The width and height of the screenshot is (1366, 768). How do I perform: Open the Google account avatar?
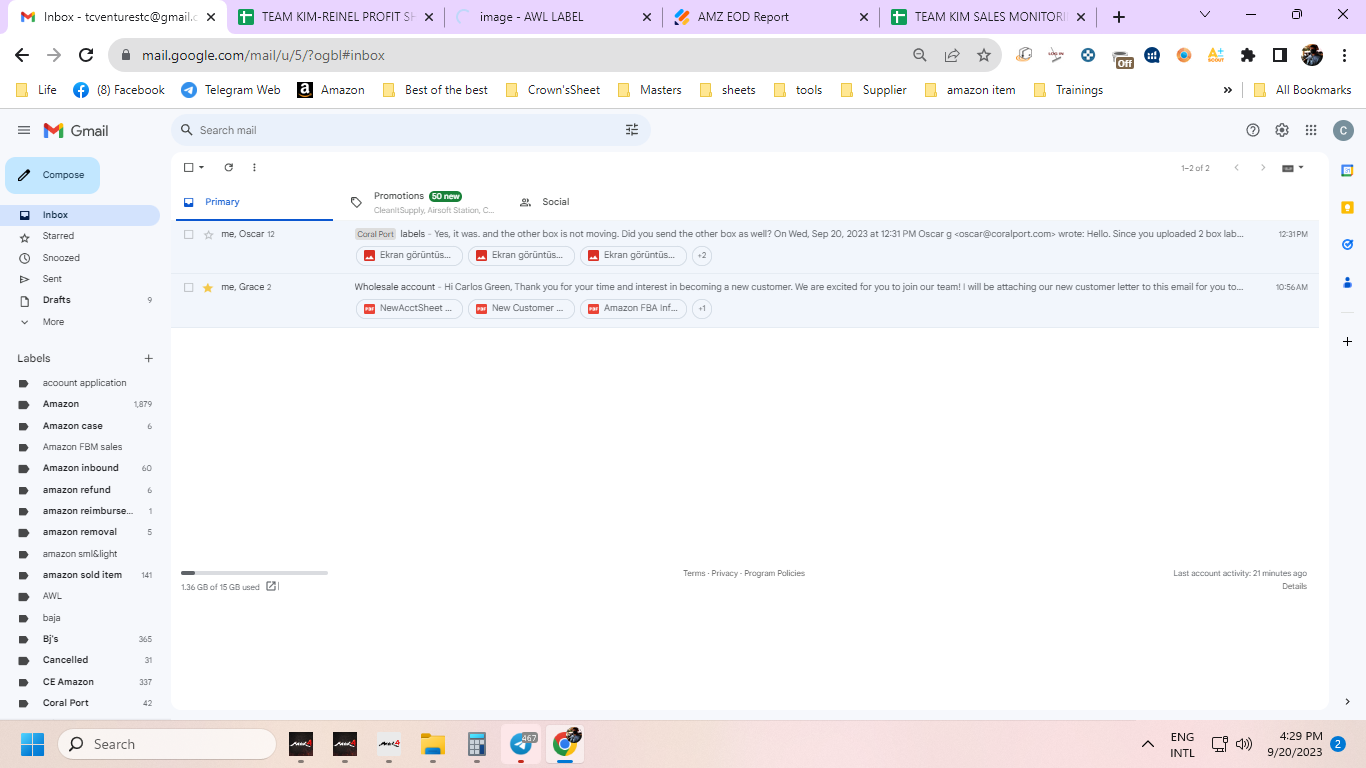[x=1343, y=130]
